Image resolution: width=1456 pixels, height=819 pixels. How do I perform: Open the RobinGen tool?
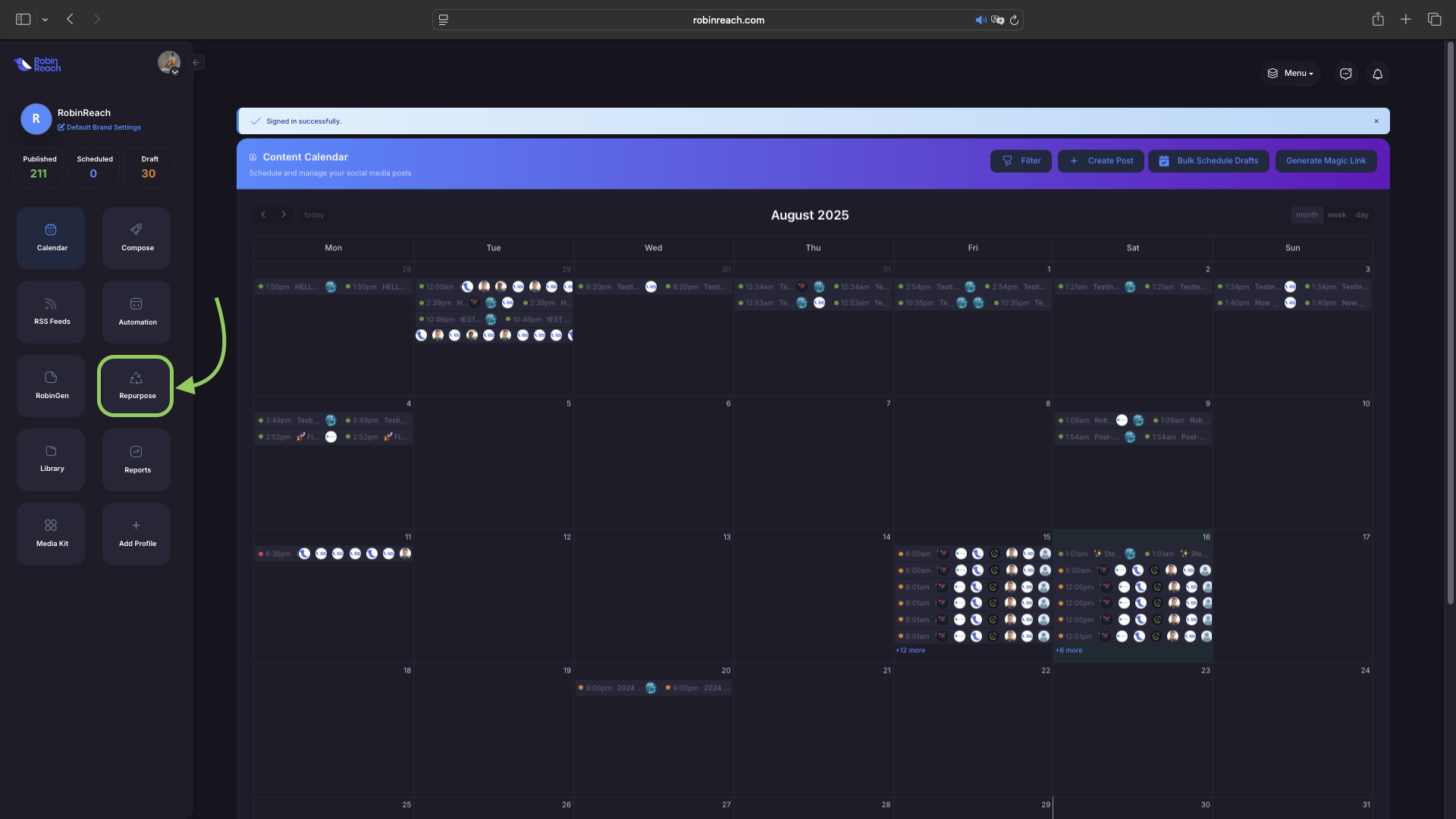(51, 385)
